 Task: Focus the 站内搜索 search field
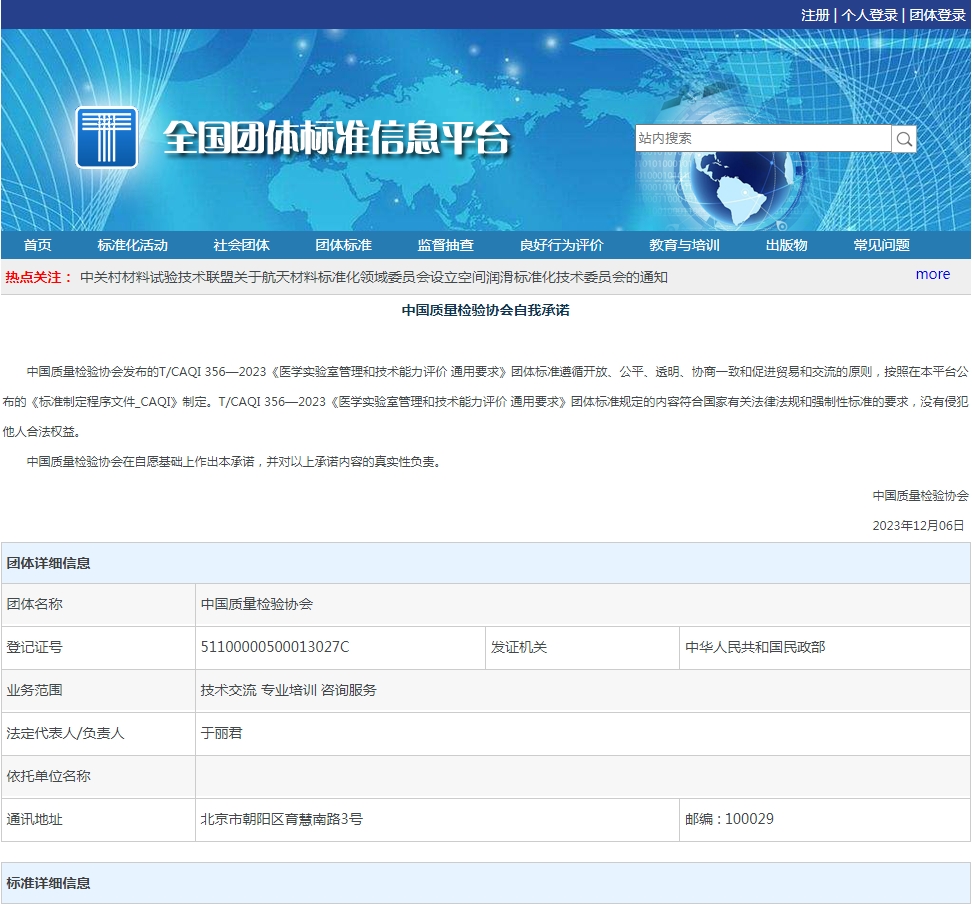click(763, 138)
